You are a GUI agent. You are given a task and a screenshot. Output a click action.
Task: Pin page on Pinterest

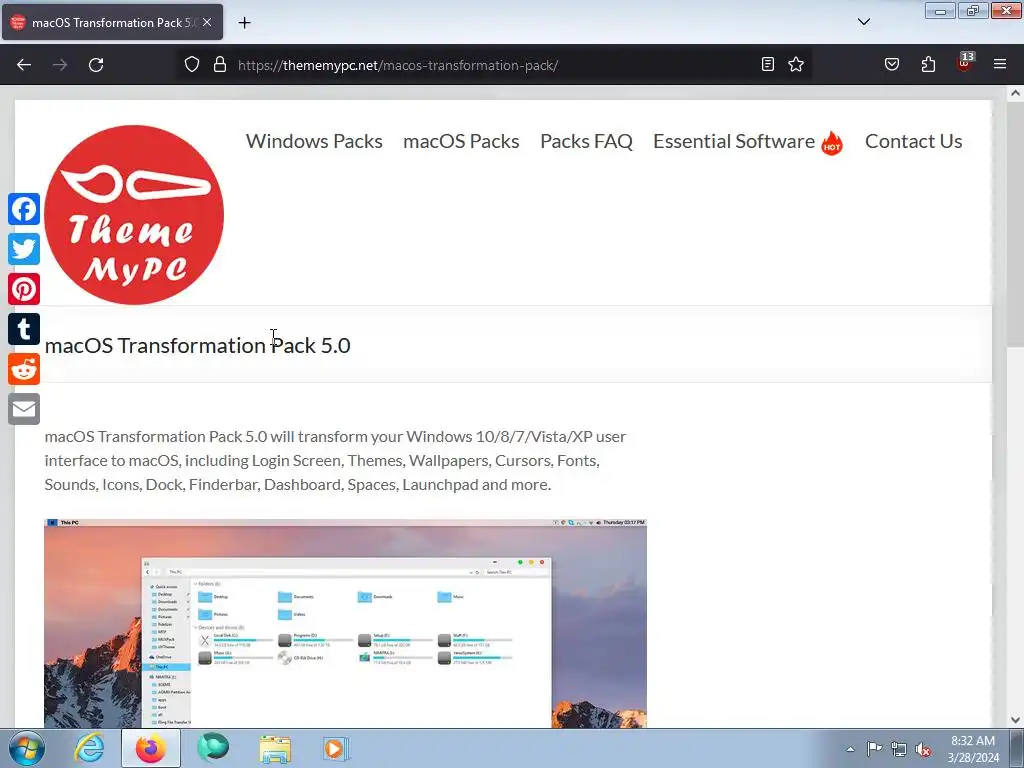pyautogui.click(x=24, y=289)
